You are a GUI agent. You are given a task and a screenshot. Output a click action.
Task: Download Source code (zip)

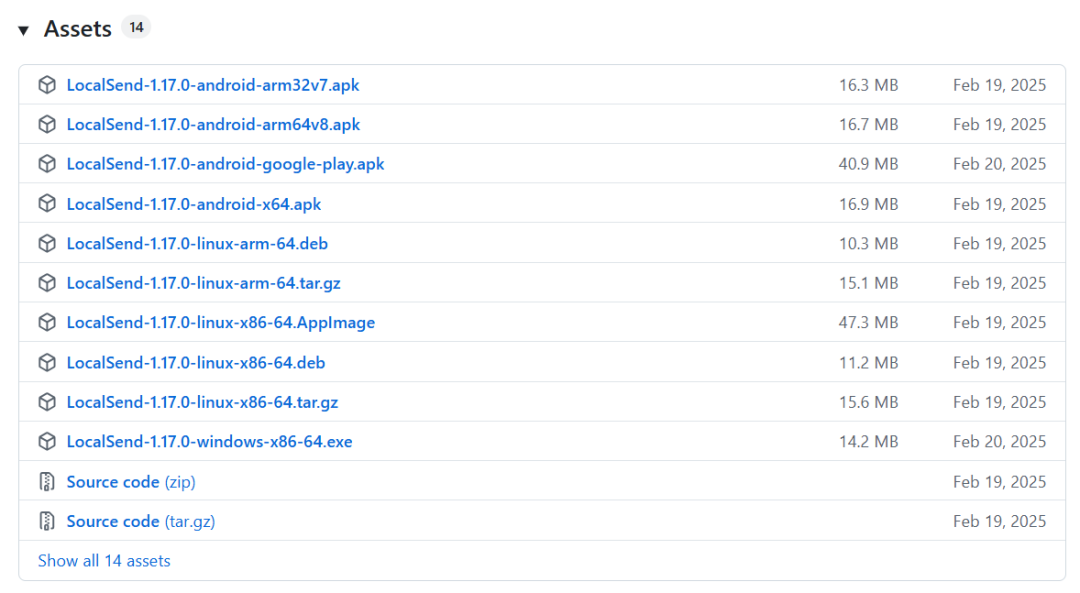click(131, 481)
